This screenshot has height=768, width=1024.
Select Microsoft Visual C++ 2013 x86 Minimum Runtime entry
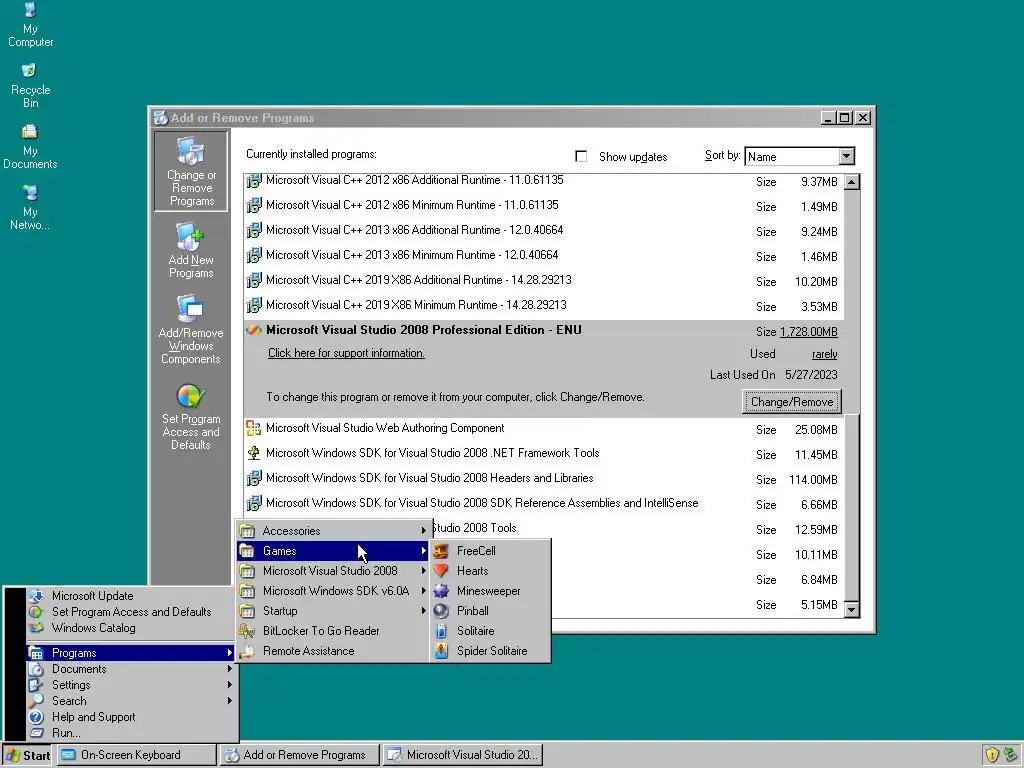coord(543,255)
